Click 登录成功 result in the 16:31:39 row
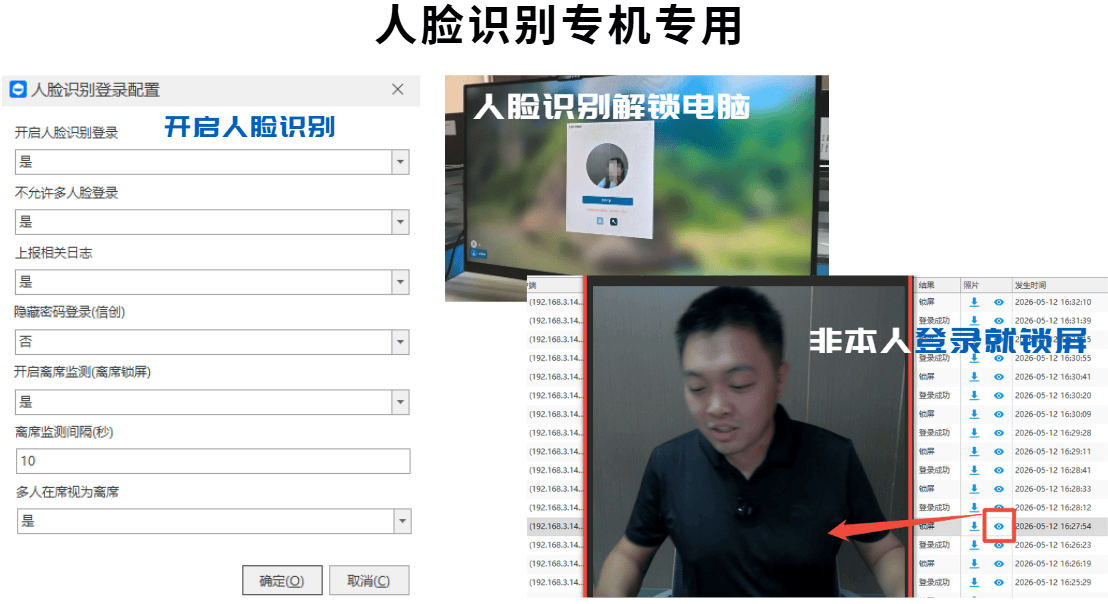Image resolution: width=1108 pixels, height=604 pixels. pyautogui.click(x=934, y=321)
